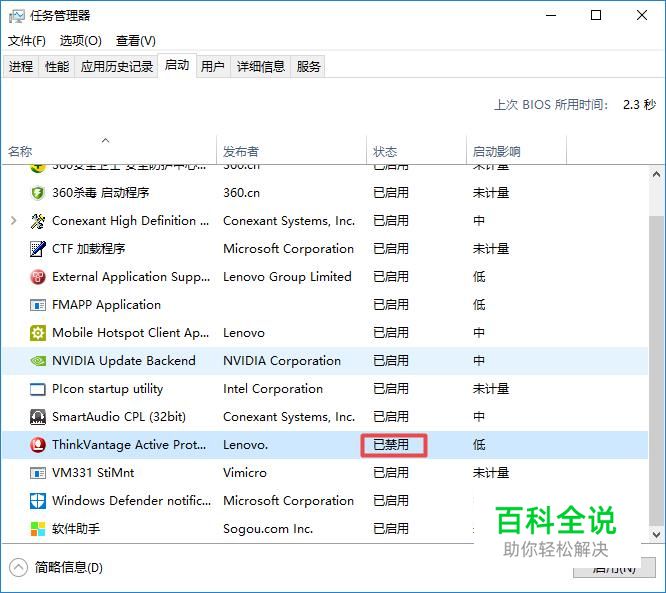Open the 查看(V) menu

click(135, 41)
